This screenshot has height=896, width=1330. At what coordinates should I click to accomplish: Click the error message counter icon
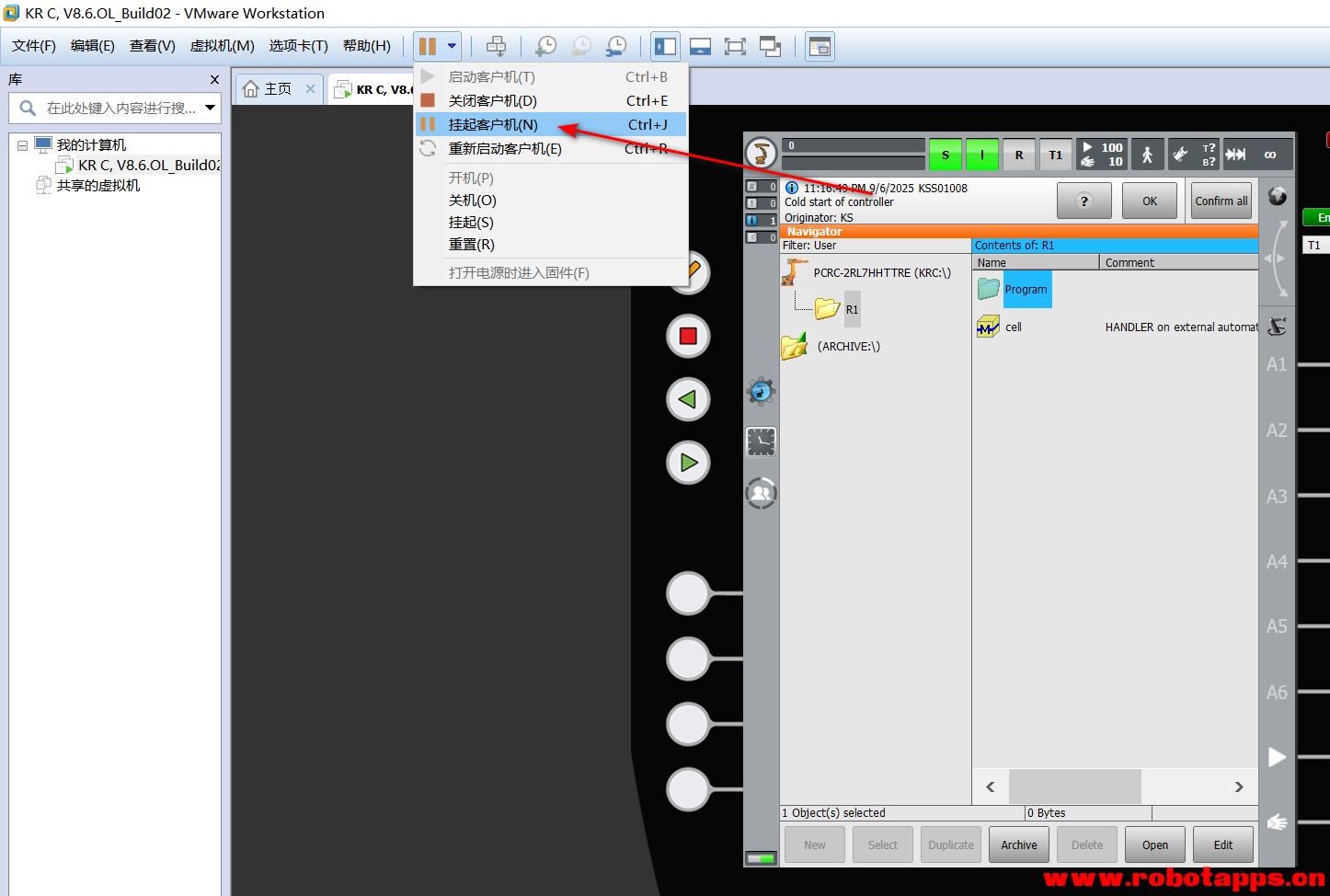pos(761,187)
